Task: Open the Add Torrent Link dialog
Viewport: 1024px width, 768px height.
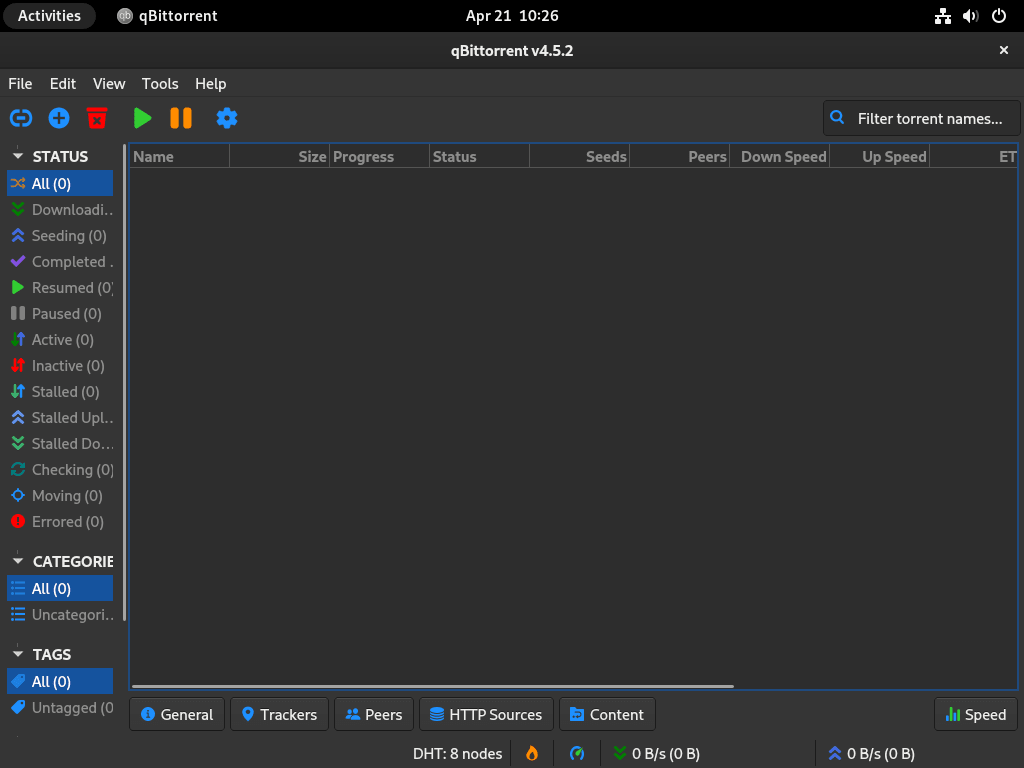Action: [x=20, y=118]
